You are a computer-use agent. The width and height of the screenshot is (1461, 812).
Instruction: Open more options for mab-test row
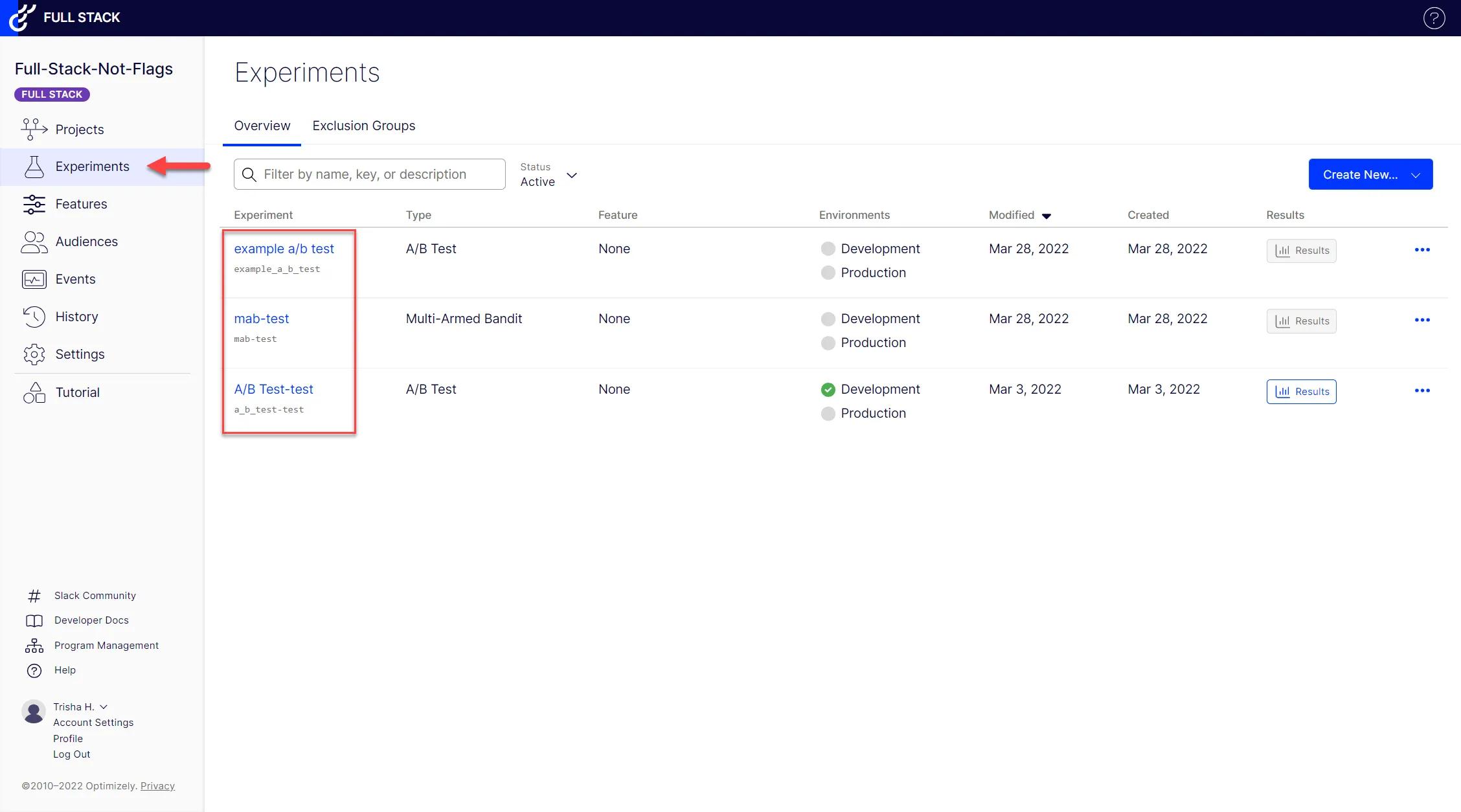pyautogui.click(x=1422, y=320)
